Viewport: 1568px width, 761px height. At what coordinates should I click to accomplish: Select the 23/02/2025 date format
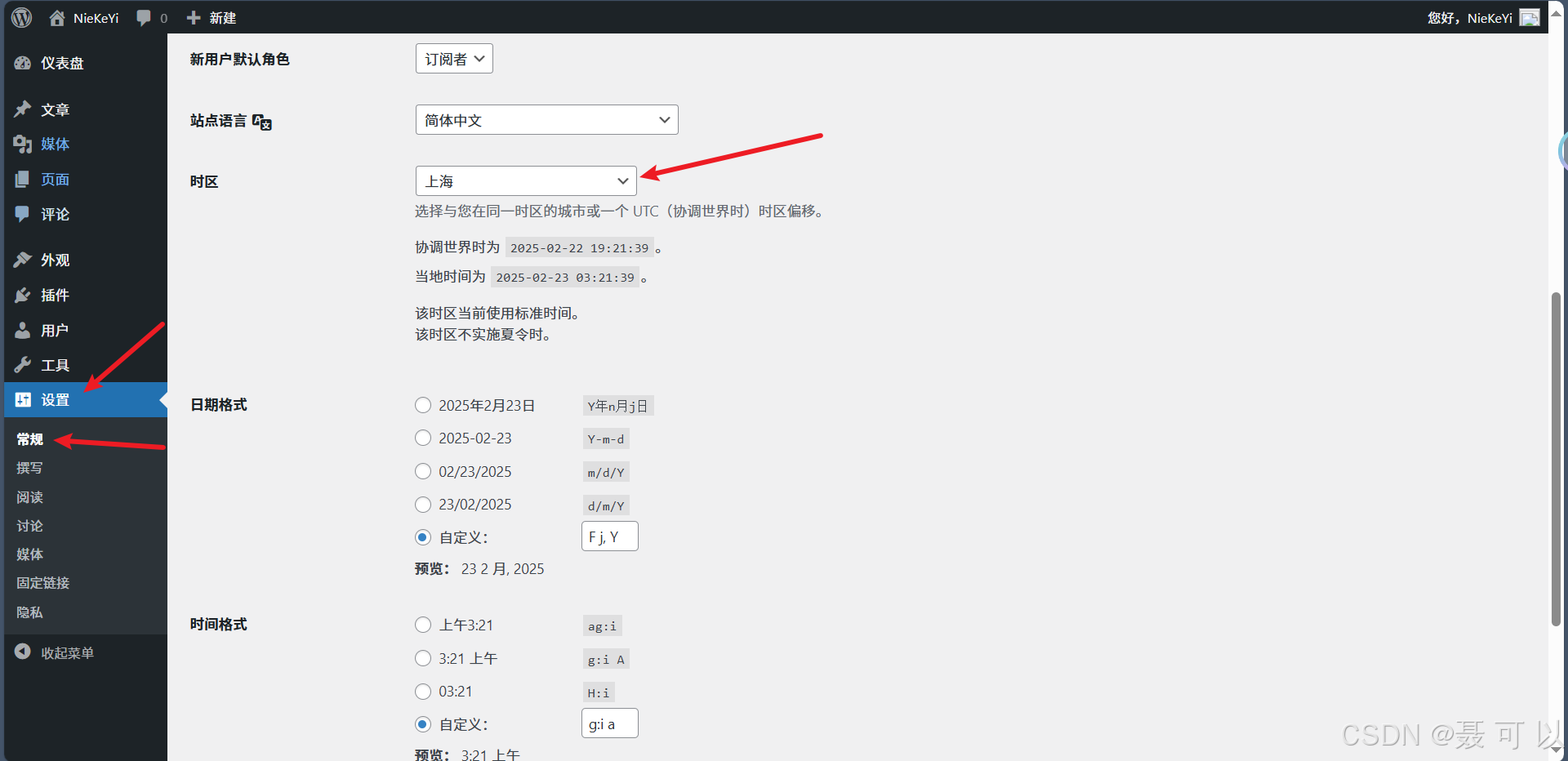(423, 505)
